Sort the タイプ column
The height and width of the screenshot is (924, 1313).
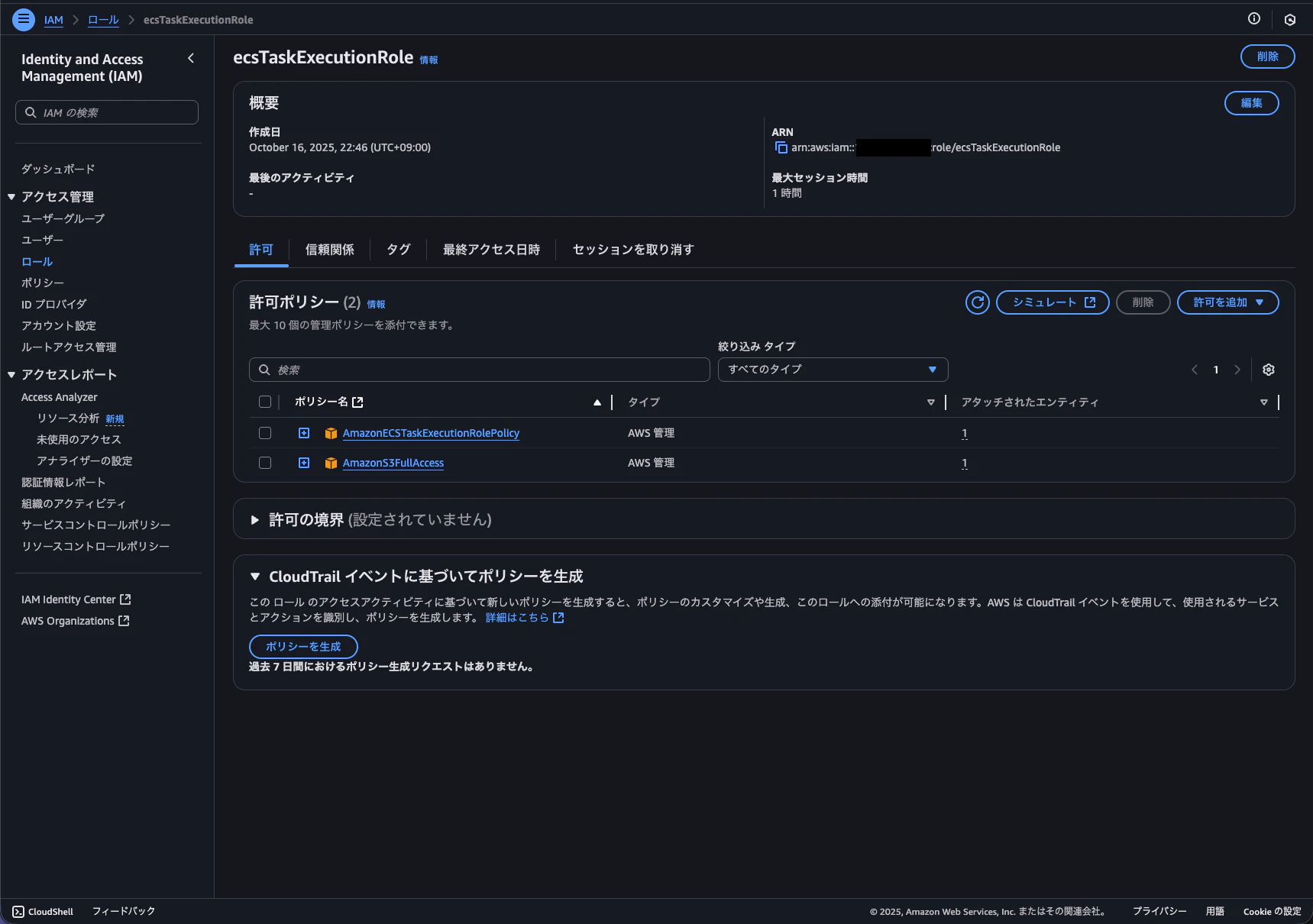930,402
